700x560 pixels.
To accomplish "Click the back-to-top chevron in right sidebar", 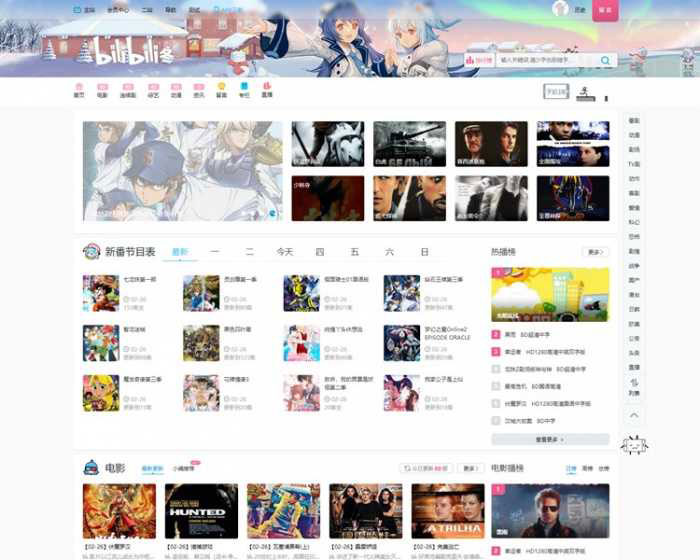I will 634,415.
